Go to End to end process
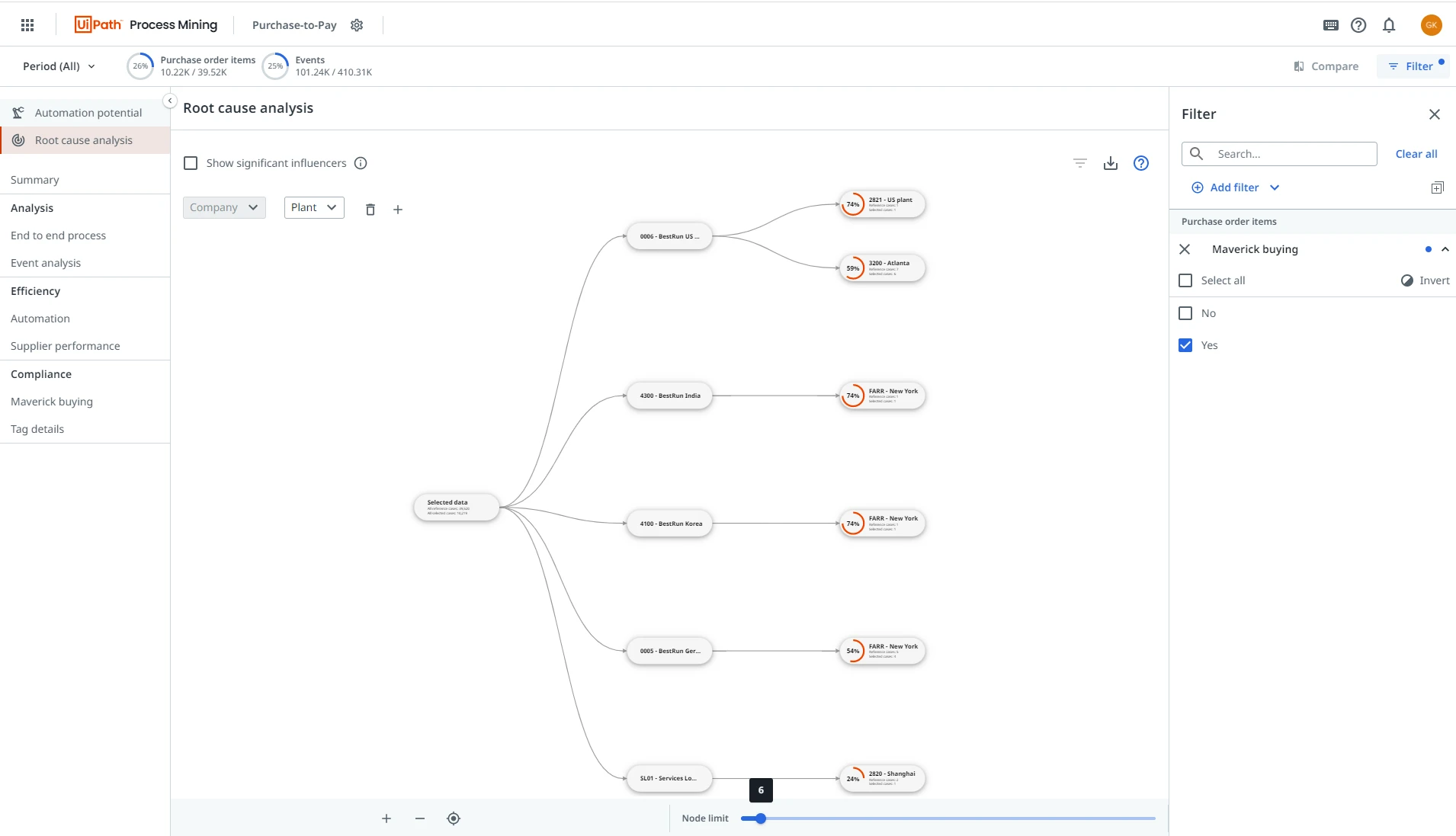 [x=59, y=235]
